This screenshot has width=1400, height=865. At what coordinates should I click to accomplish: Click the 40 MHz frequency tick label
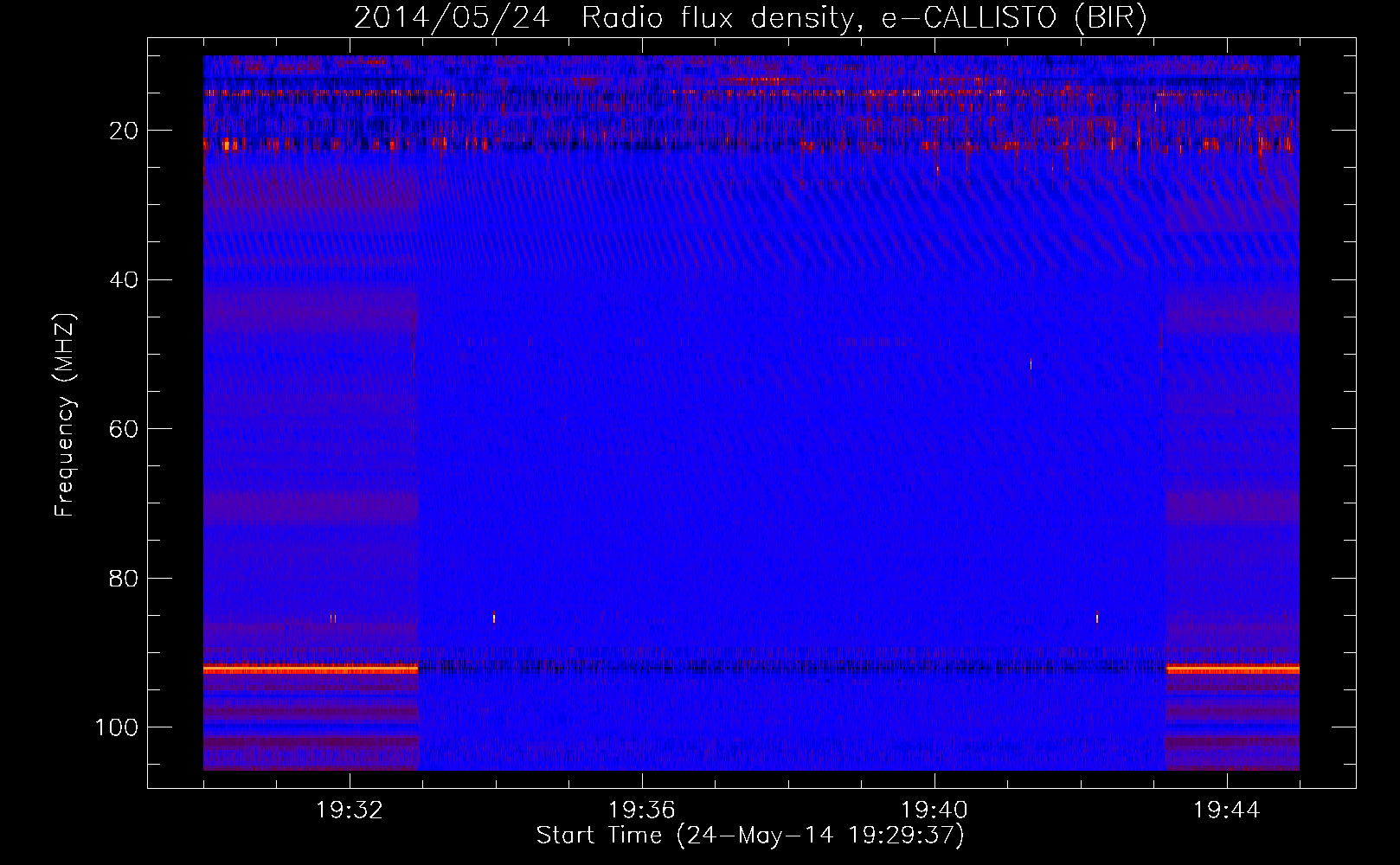(125, 280)
